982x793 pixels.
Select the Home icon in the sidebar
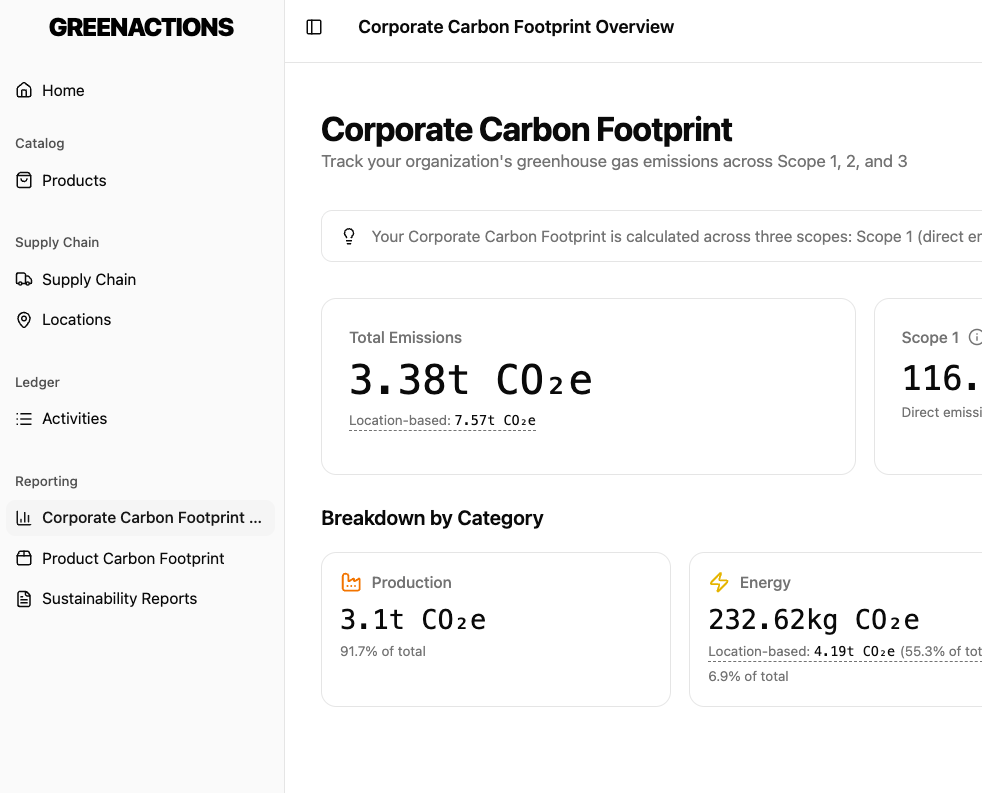(x=23, y=90)
